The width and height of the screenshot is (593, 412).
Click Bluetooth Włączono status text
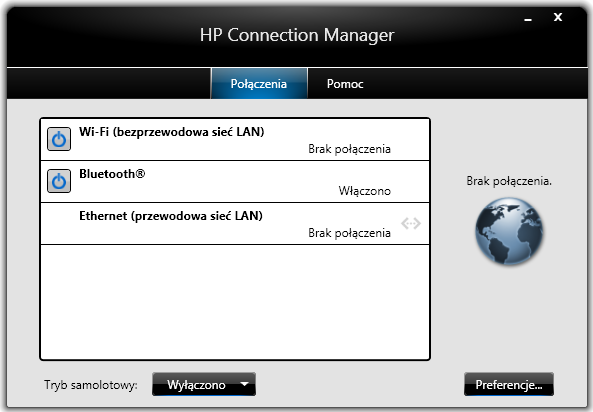click(364, 191)
